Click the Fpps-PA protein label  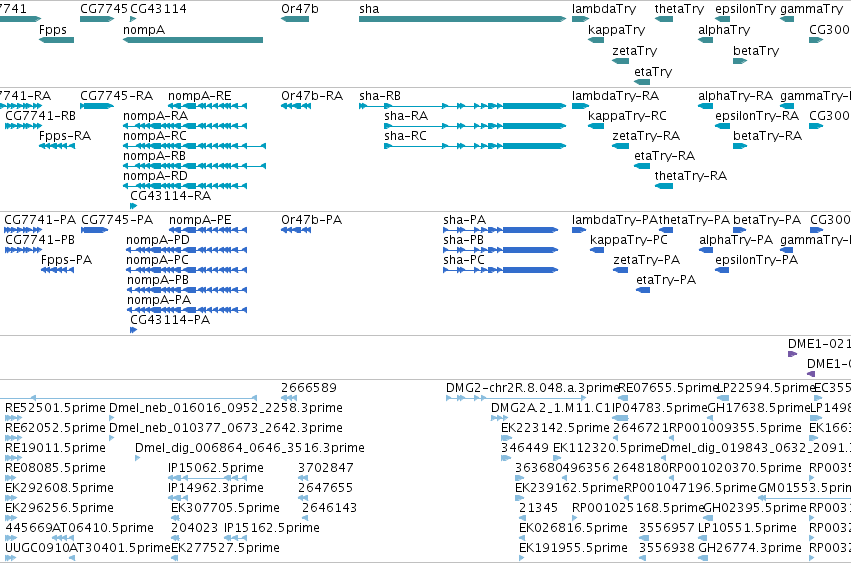[x=67, y=260]
